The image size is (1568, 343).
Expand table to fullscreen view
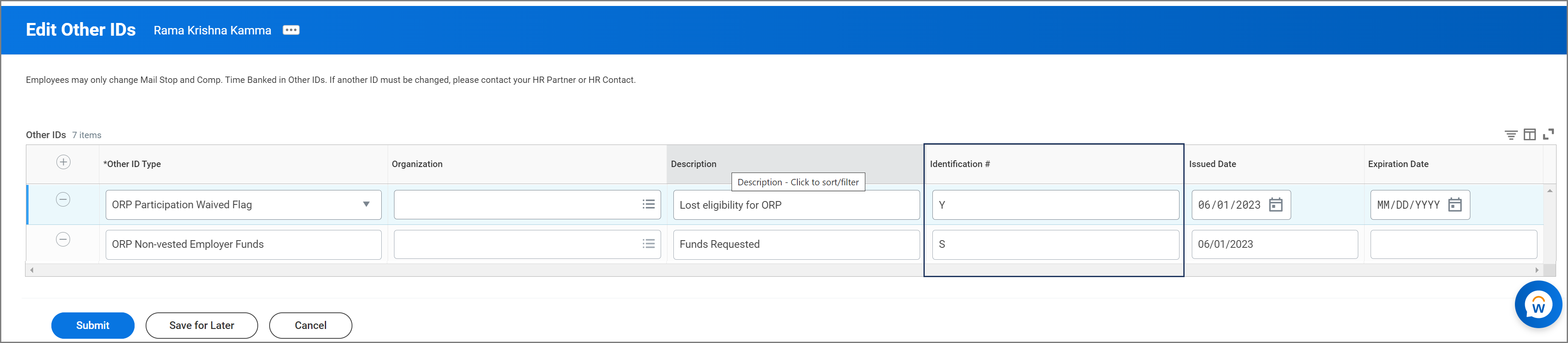[x=1548, y=134]
